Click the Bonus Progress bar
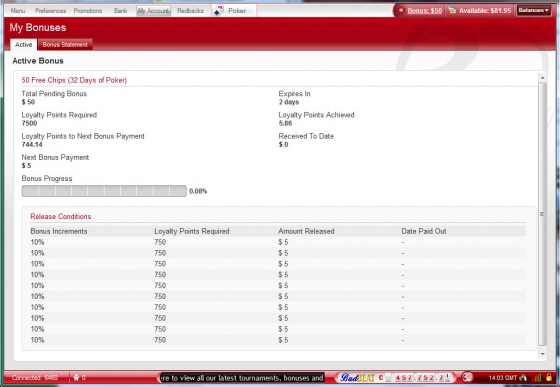The height and width of the screenshot is (387, 560). coord(104,191)
